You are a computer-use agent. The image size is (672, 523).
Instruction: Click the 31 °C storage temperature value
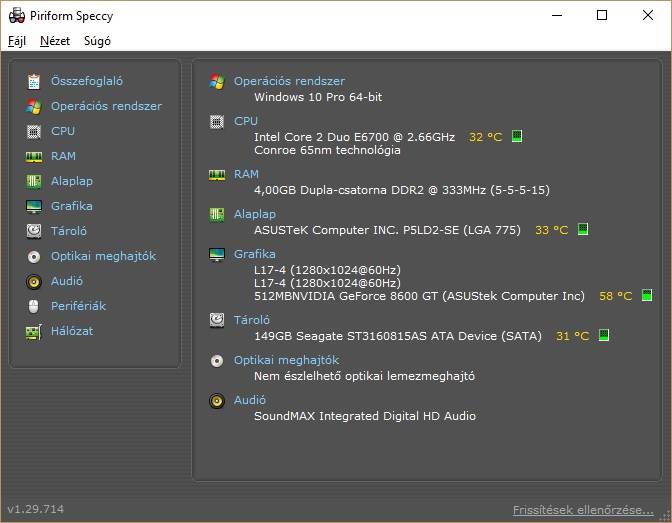click(x=573, y=336)
